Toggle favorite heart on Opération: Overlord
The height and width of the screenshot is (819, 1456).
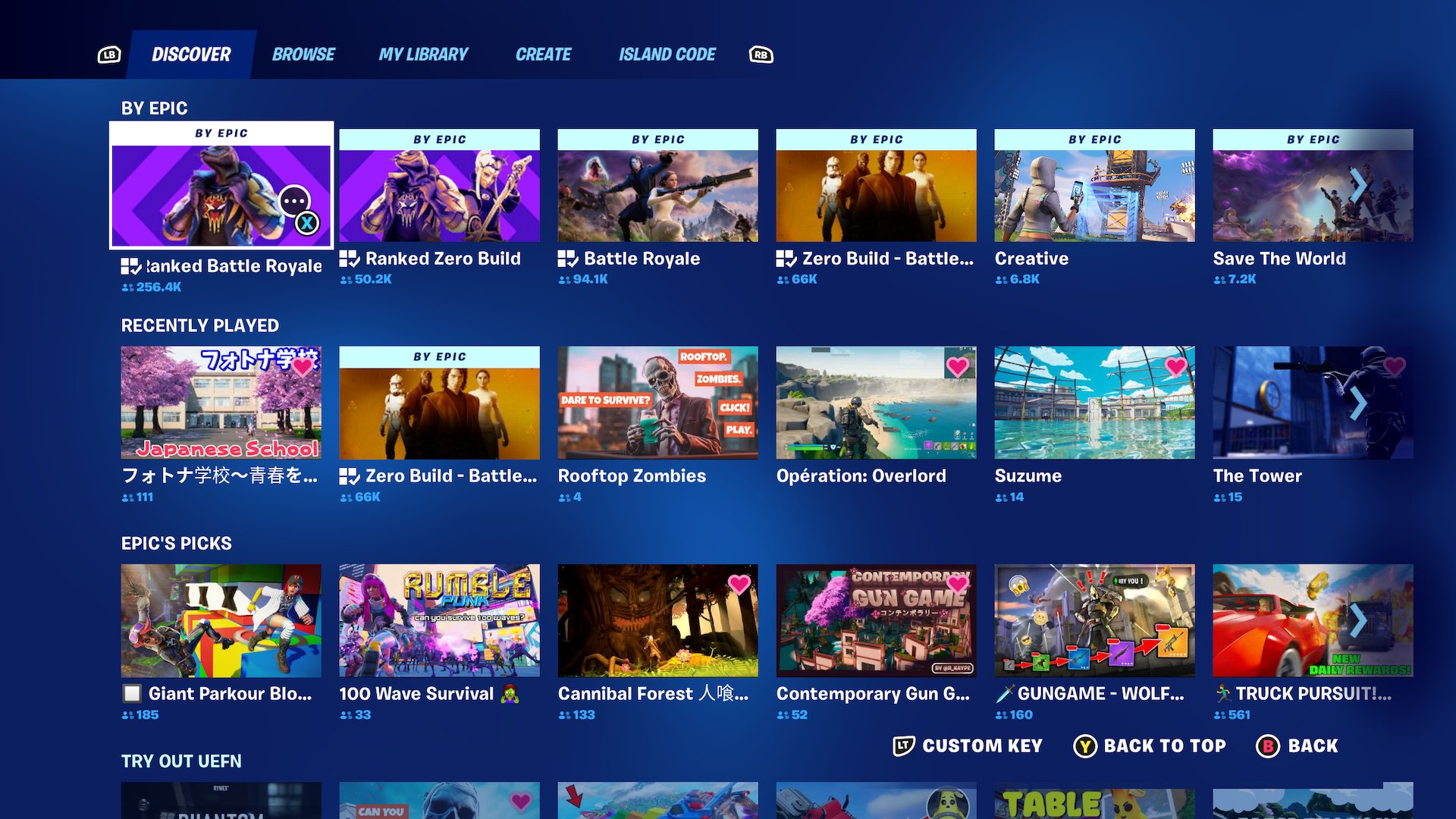click(x=958, y=366)
